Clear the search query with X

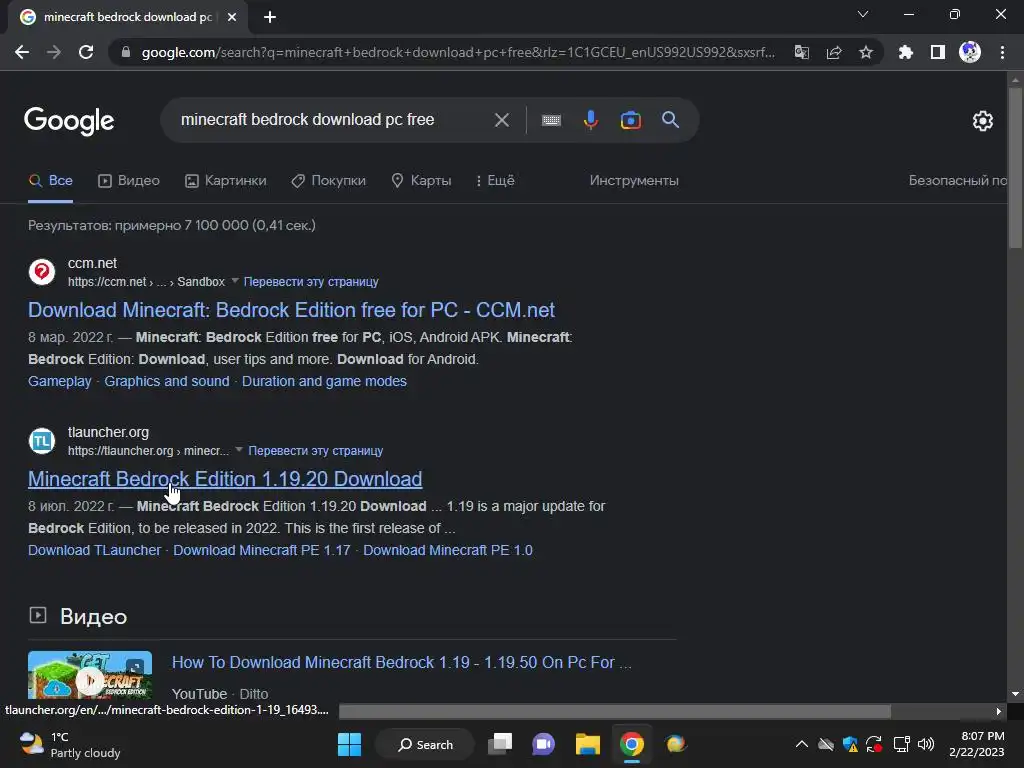[502, 120]
